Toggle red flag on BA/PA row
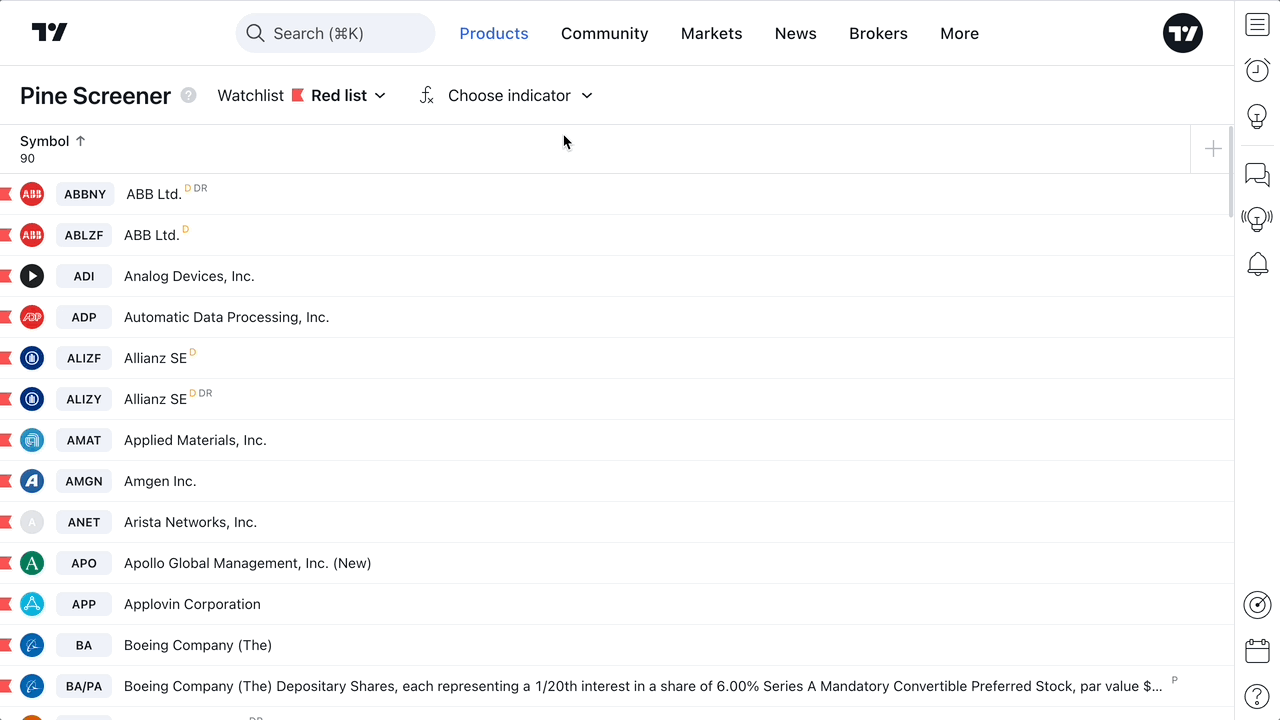The width and height of the screenshot is (1280, 720). pyautogui.click(x=6, y=686)
